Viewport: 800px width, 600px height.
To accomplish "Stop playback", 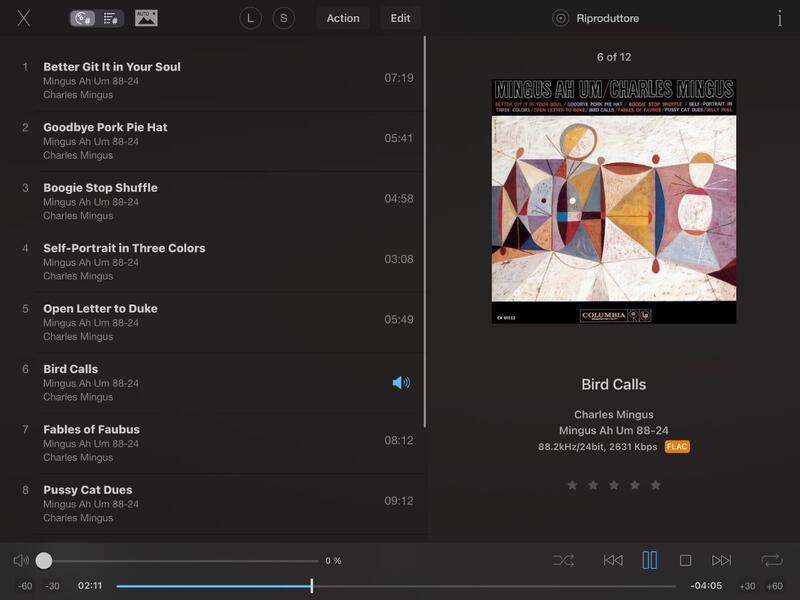I will pos(686,561).
